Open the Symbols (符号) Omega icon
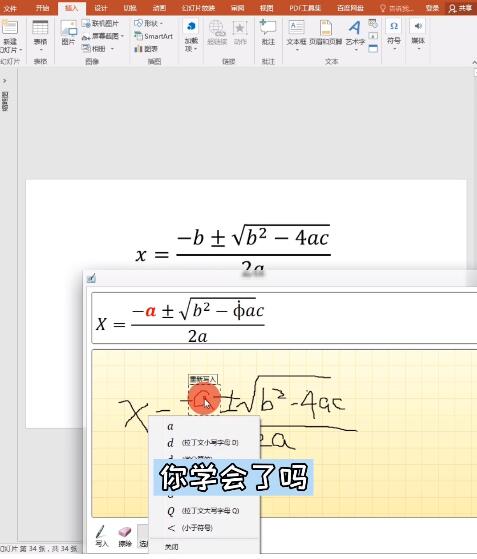The height and width of the screenshot is (559, 477). pyautogui.click(x=394, y=26)
